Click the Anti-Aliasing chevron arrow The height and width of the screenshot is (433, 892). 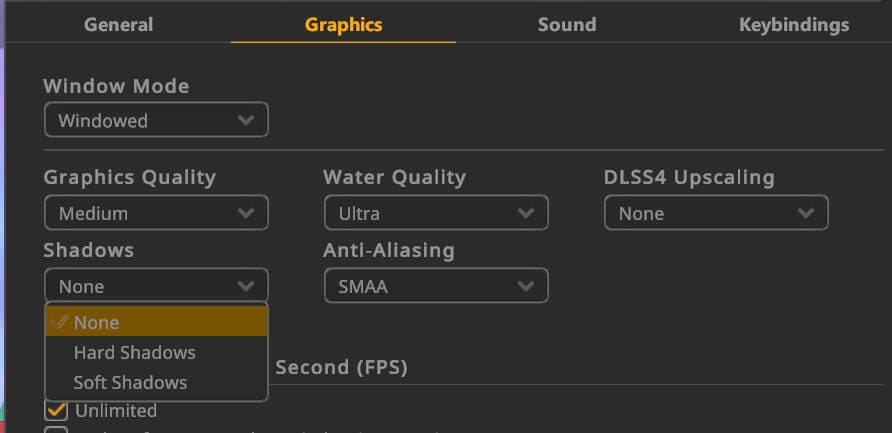pyautogui.click(x=526, y=286)
